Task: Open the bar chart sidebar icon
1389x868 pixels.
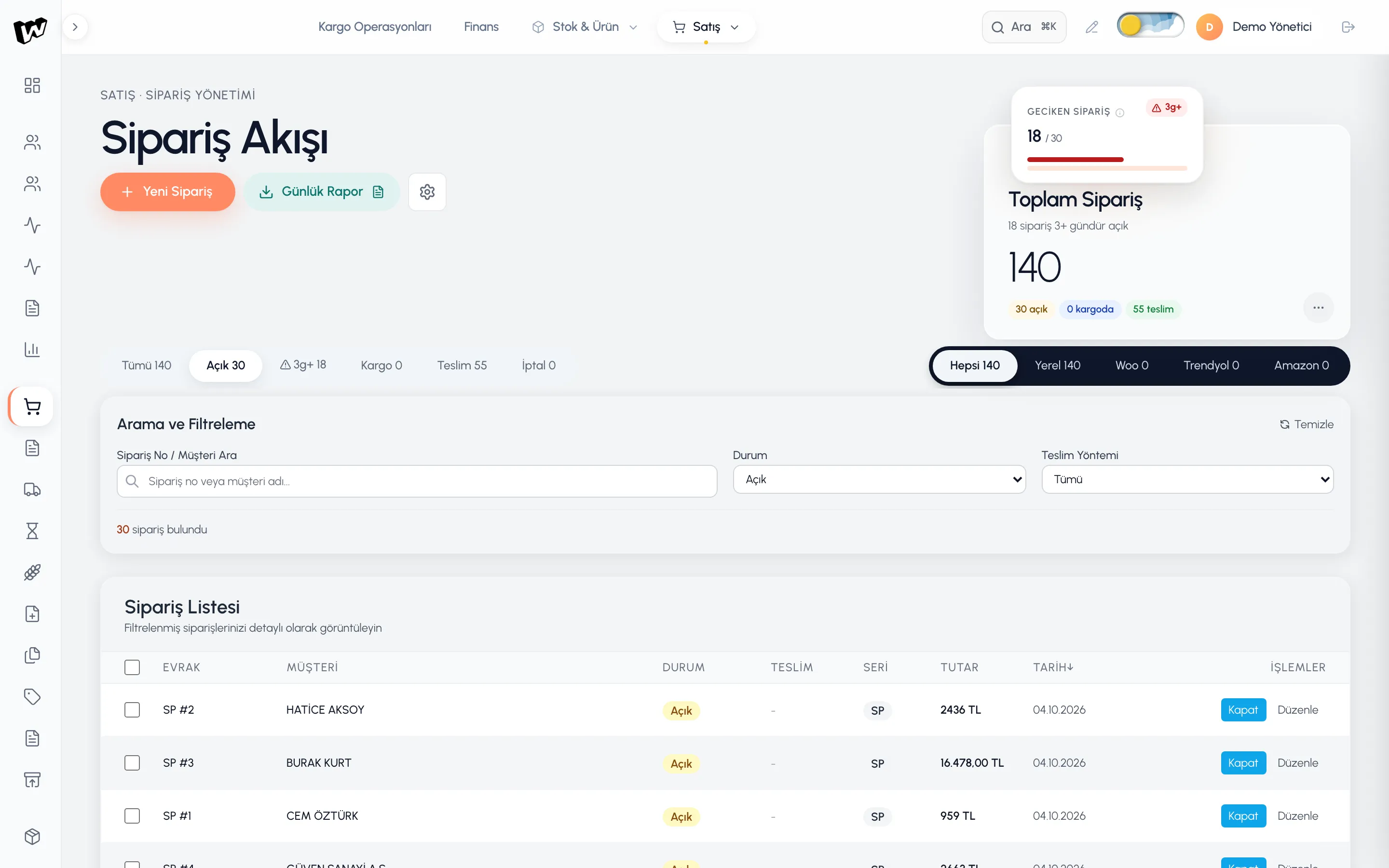Action: [32, 350]
